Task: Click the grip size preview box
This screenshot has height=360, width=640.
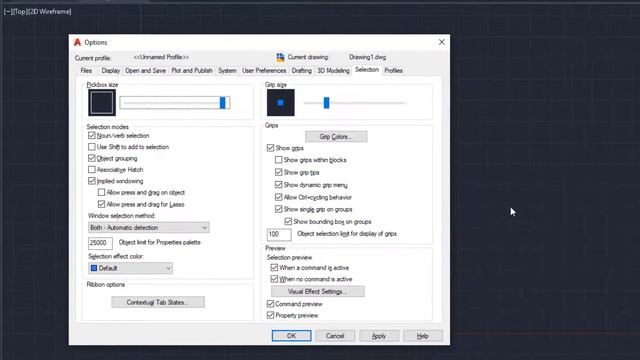Action: pyautogui.click(x=280, y=102)
